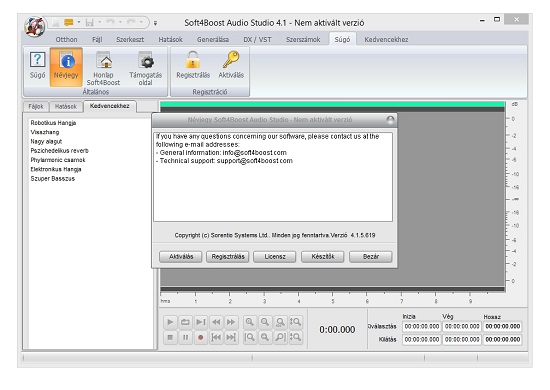Click the zoom in magnifier in top row
550x390 pixels.
click(250, 322)
